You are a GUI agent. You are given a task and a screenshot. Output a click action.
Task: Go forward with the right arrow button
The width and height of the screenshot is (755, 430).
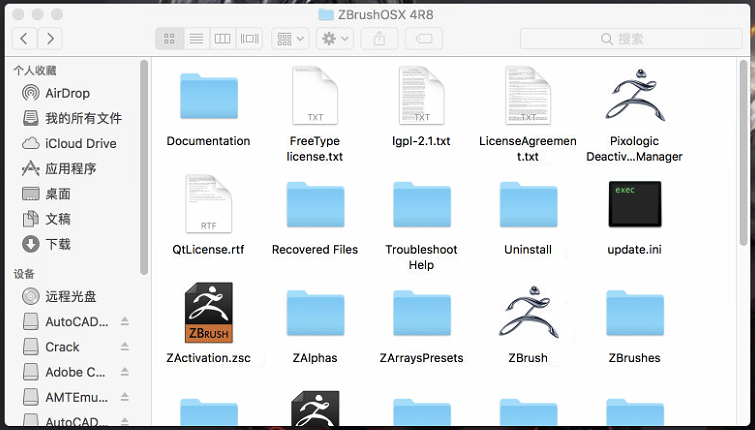[50, 39]
